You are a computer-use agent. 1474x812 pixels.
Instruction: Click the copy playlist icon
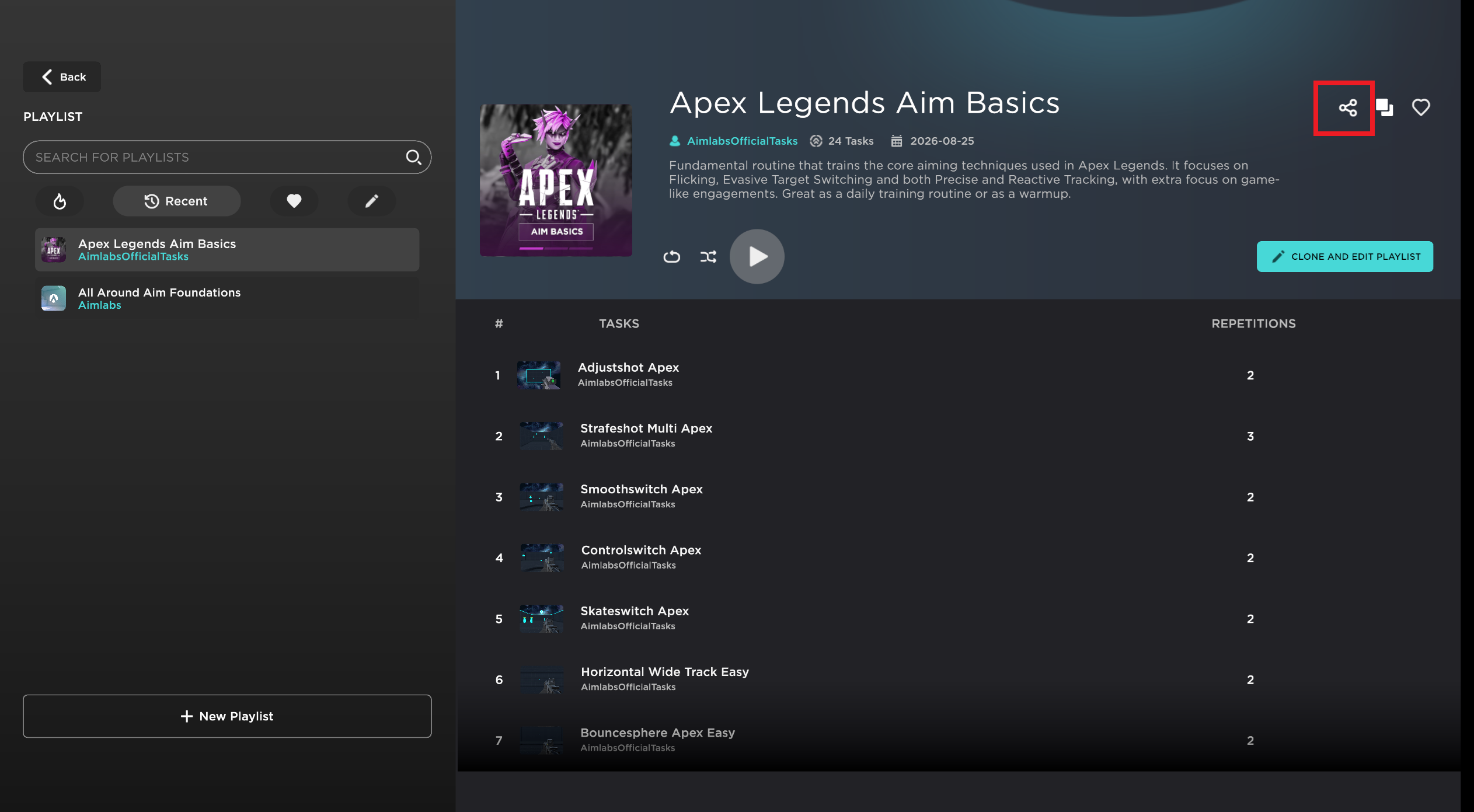[1384, 107]
